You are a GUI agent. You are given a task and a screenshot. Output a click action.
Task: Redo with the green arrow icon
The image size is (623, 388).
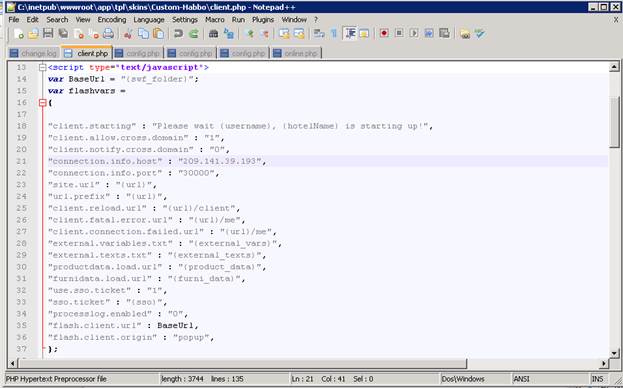pyautogui.click(x=193, y=34)
